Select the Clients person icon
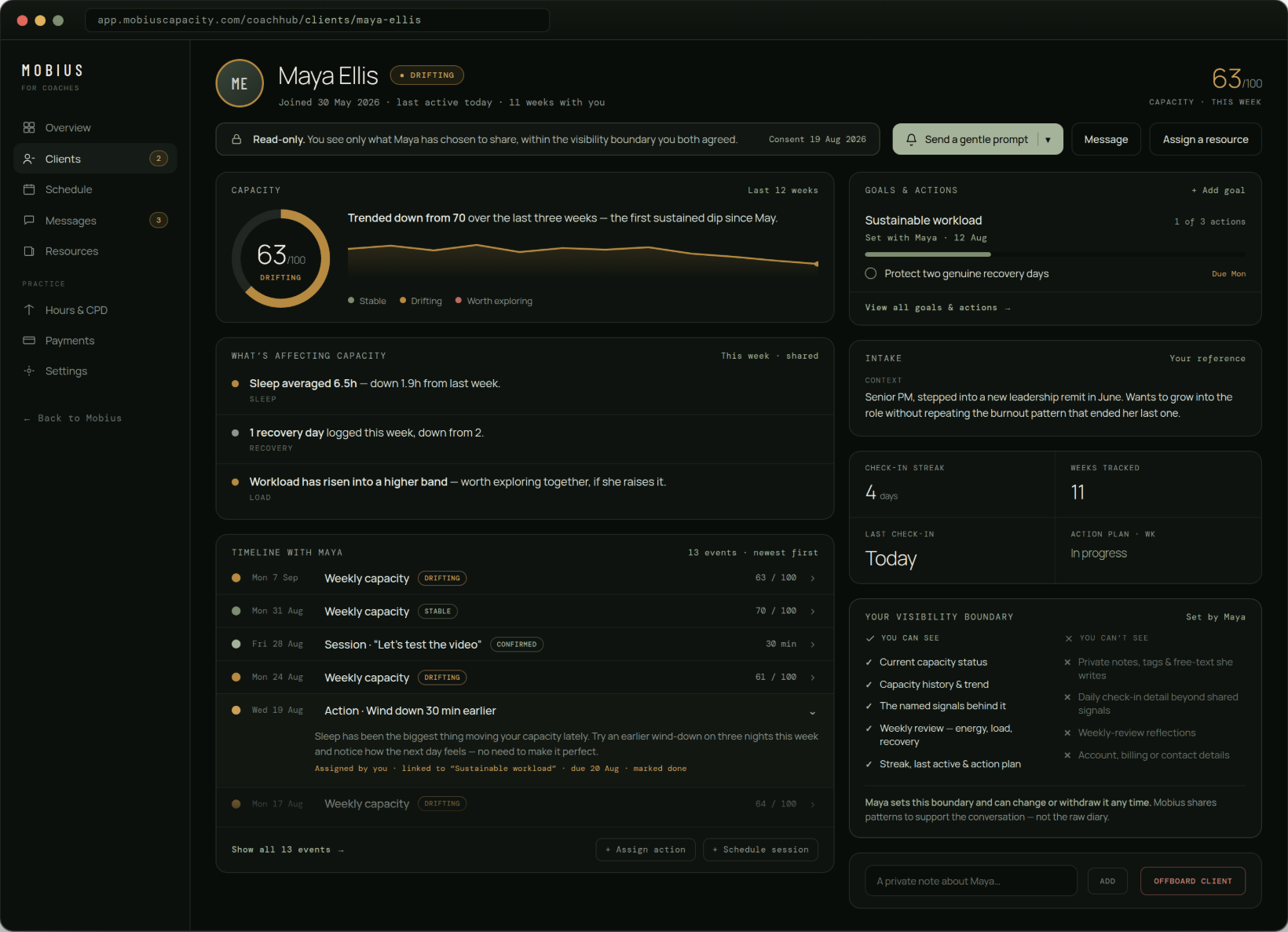Viewport: 1288px width, 932px height. (x=29, y=159)
